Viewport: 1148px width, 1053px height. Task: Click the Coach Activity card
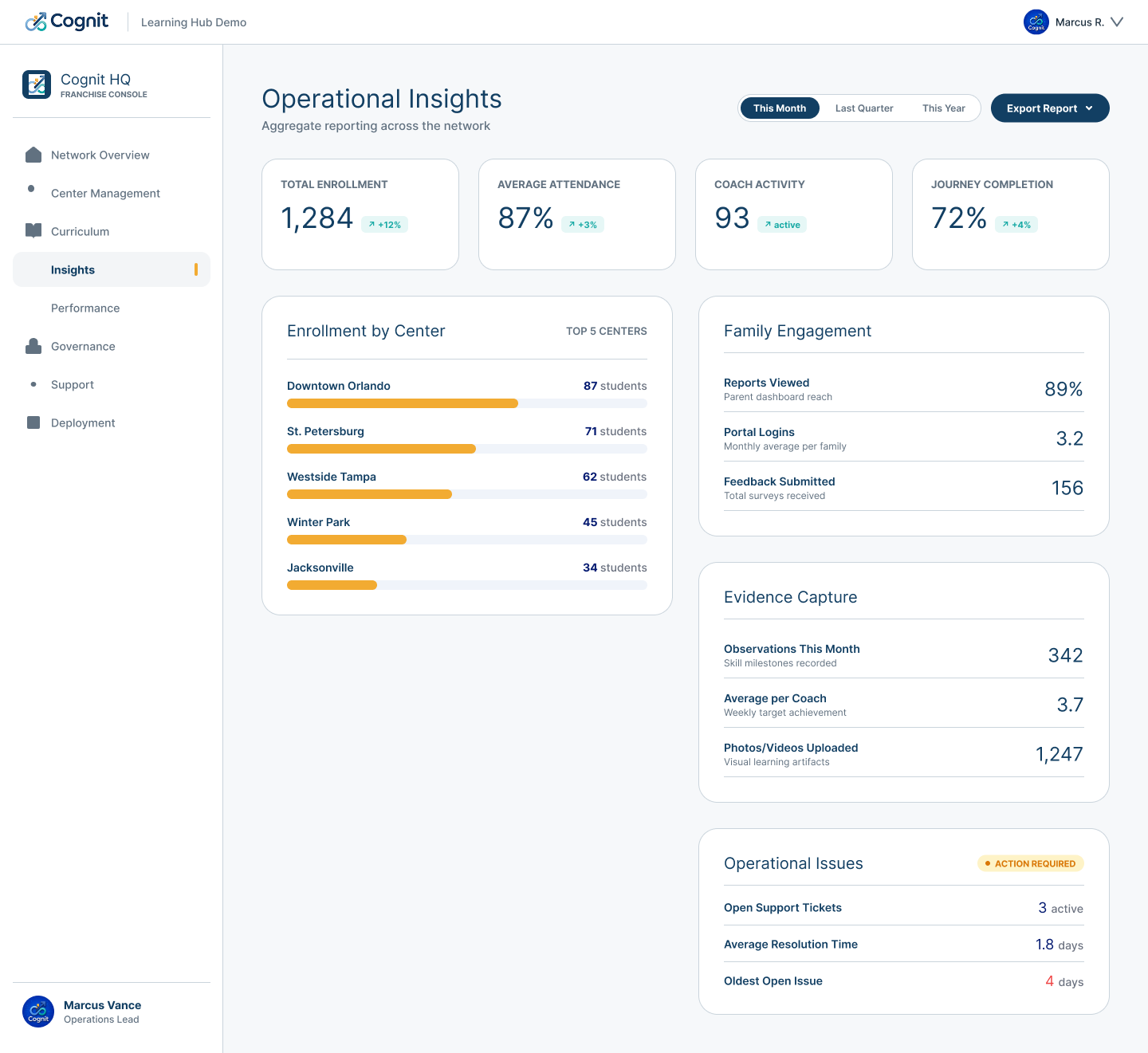(794, 214)
